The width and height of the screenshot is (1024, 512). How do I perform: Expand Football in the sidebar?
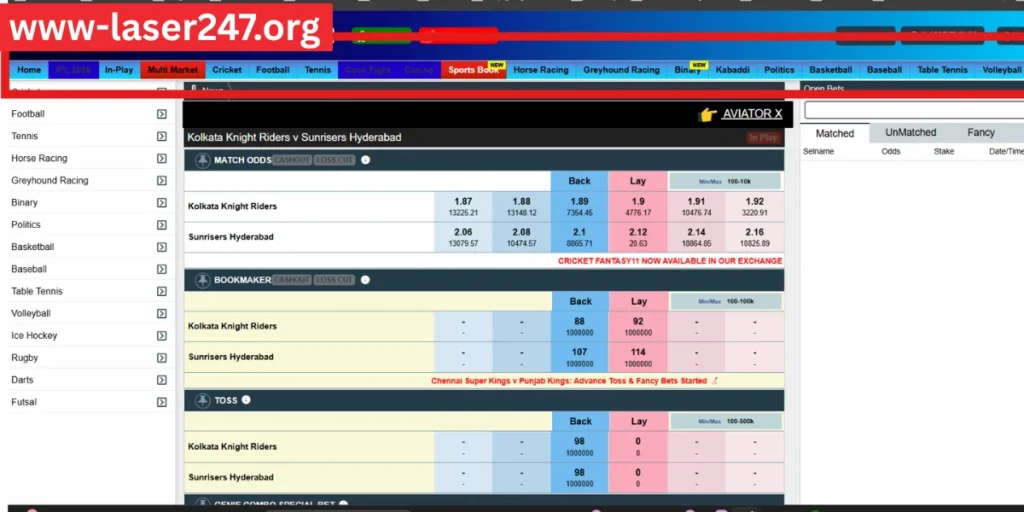tap(162, 114)
